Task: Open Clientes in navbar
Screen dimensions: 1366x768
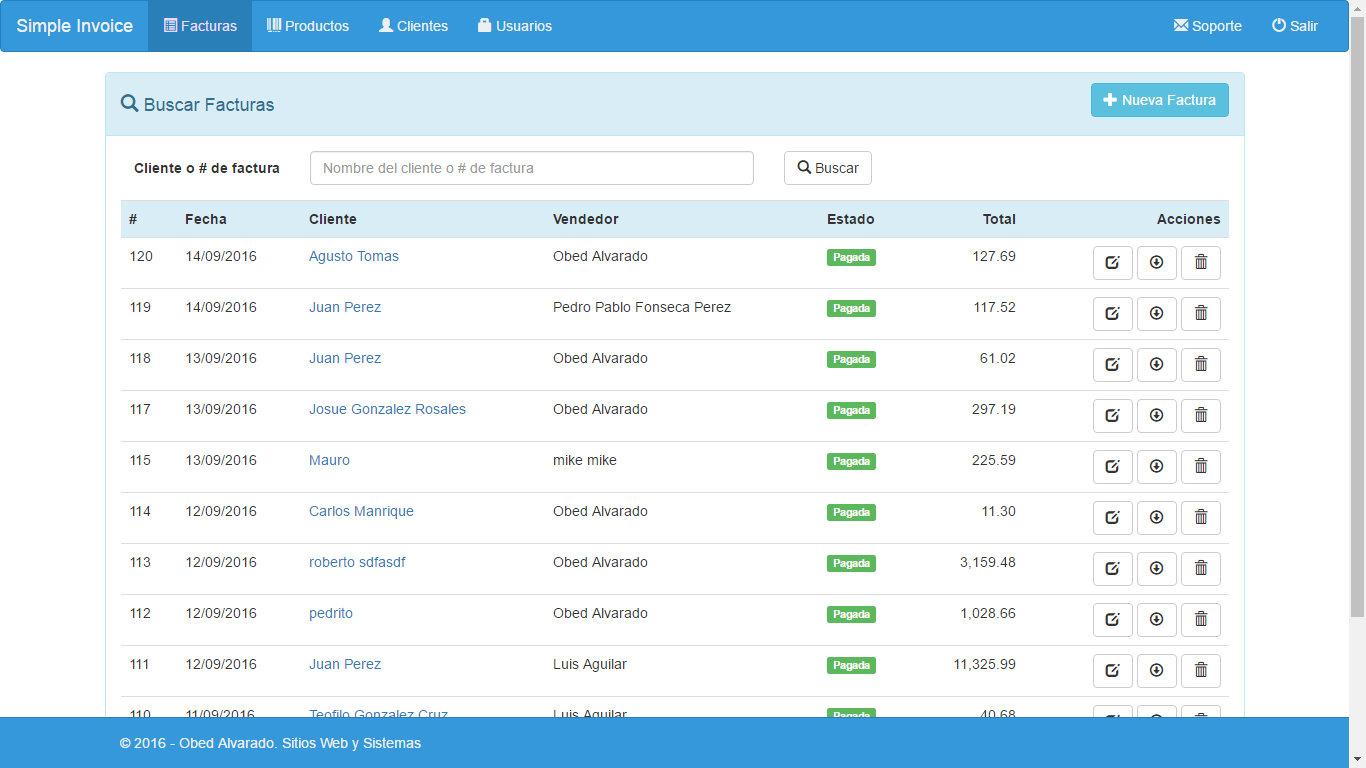Action: point(413,26)
